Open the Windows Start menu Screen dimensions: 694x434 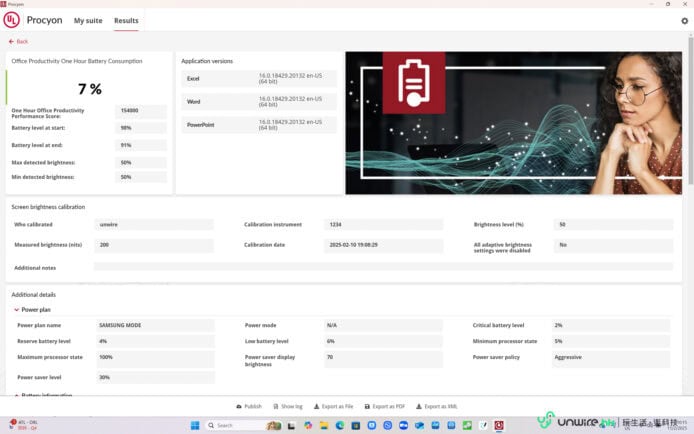[196, 425]
